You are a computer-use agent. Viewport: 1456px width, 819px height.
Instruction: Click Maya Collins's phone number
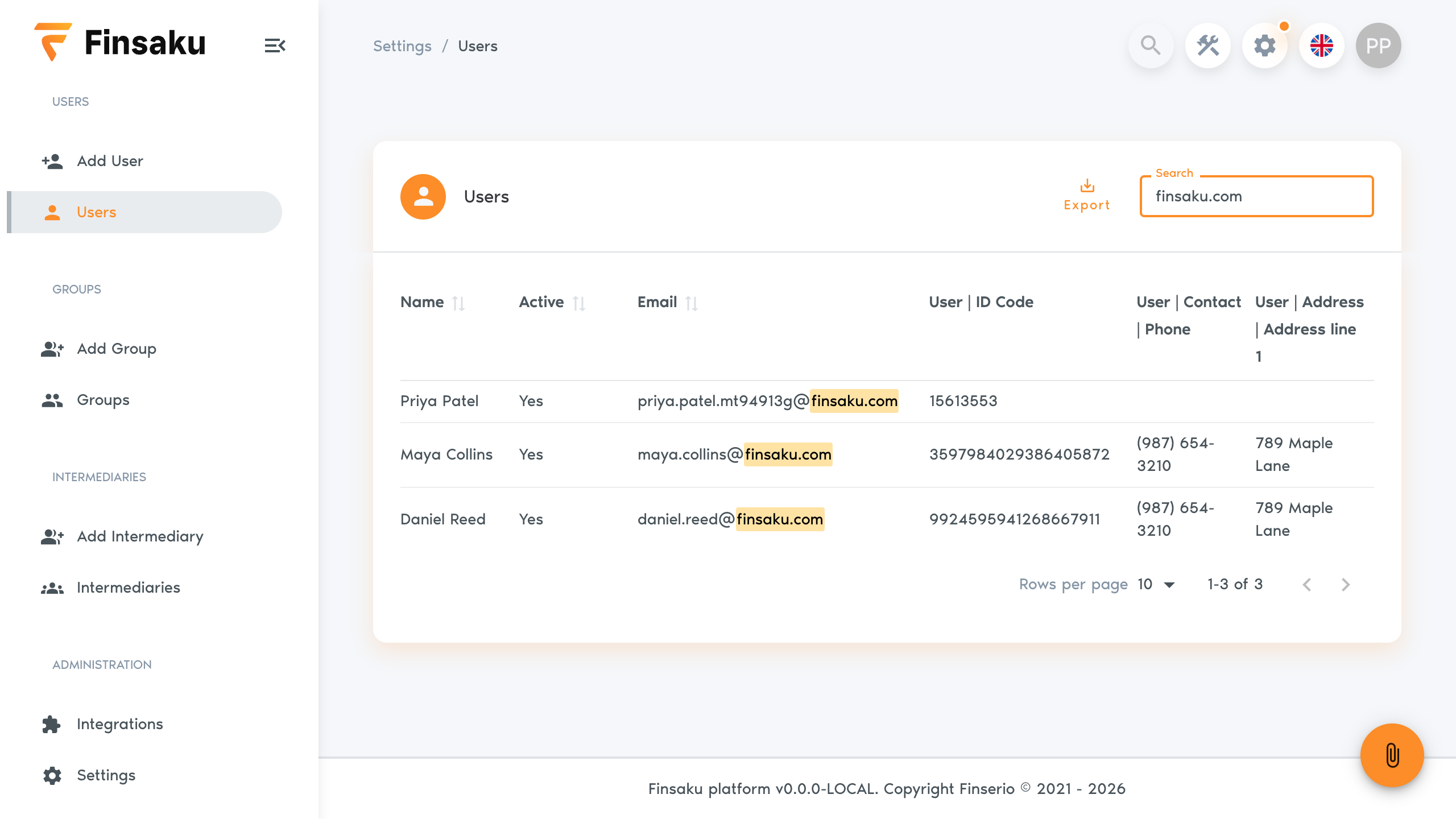click(x=1176, y=454)
